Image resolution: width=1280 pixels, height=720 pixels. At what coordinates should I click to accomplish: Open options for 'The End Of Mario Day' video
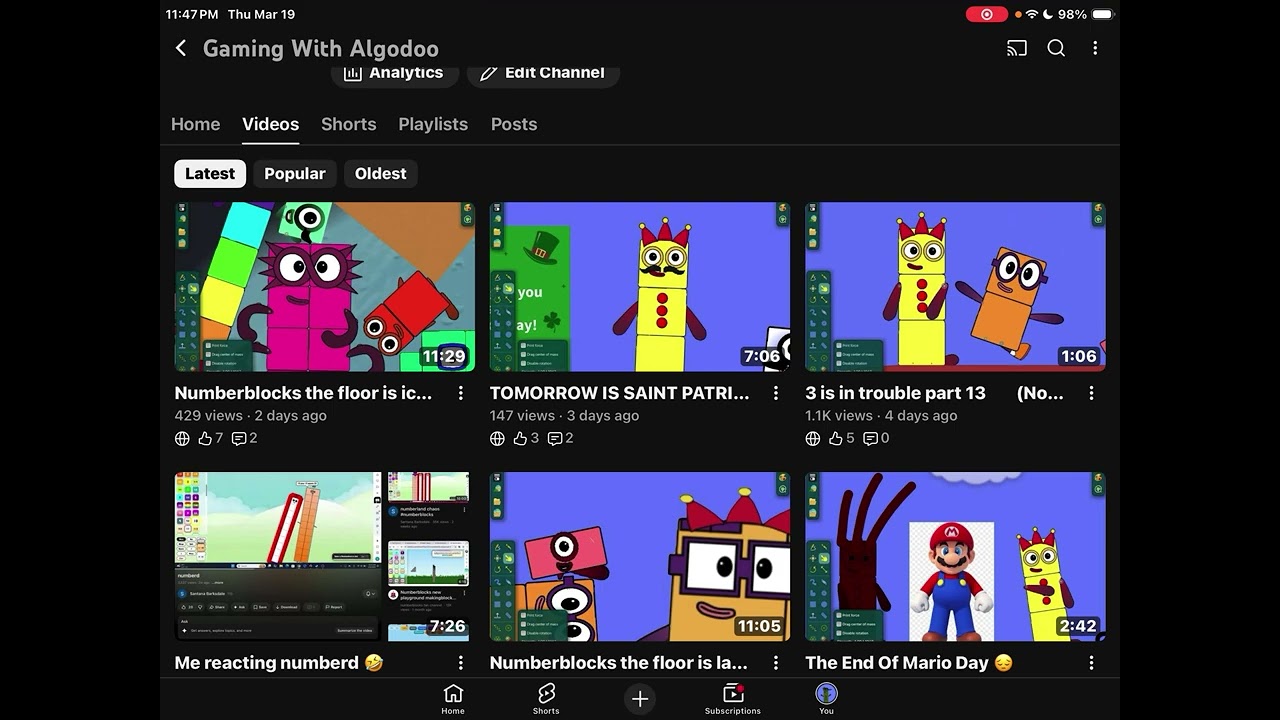point(1091,663)
